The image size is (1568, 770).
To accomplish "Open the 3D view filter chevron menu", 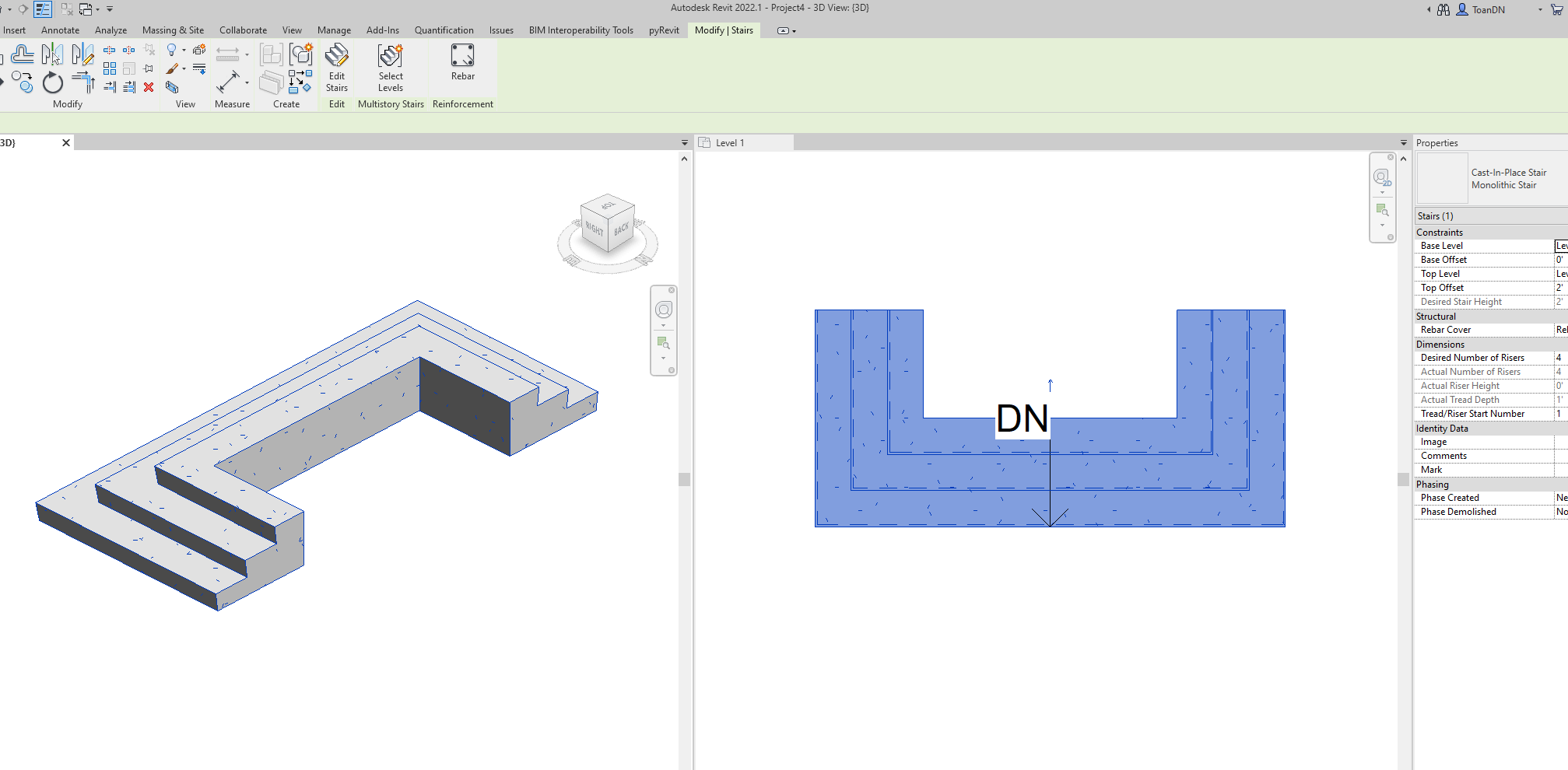I will point(683,142).
